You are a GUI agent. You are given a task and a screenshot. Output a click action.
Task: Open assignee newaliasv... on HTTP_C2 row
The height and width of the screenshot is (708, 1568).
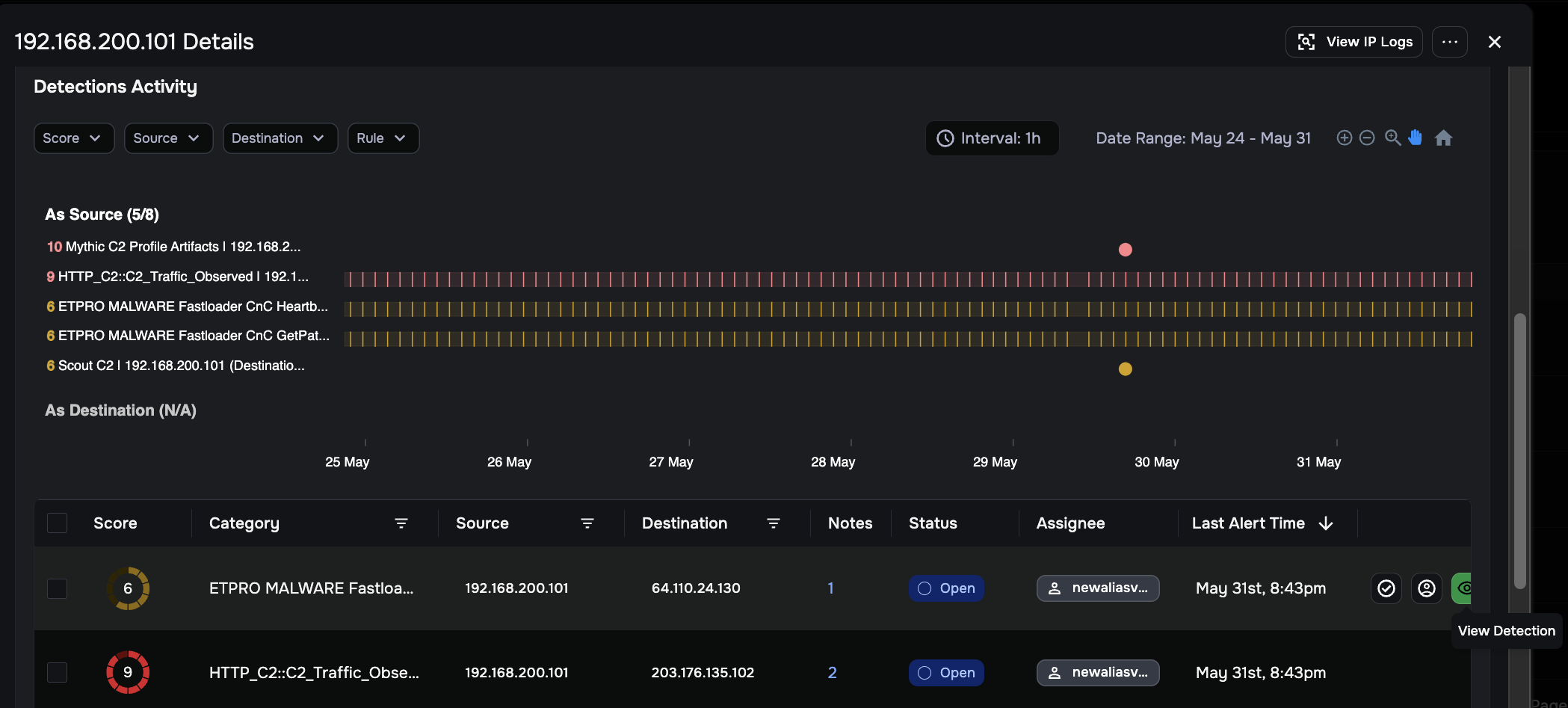pos(1098,673)
